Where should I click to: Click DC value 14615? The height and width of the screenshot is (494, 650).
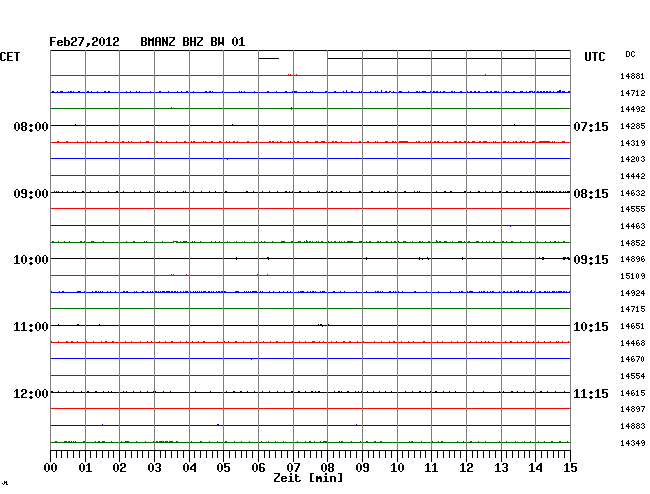(633, 393)
